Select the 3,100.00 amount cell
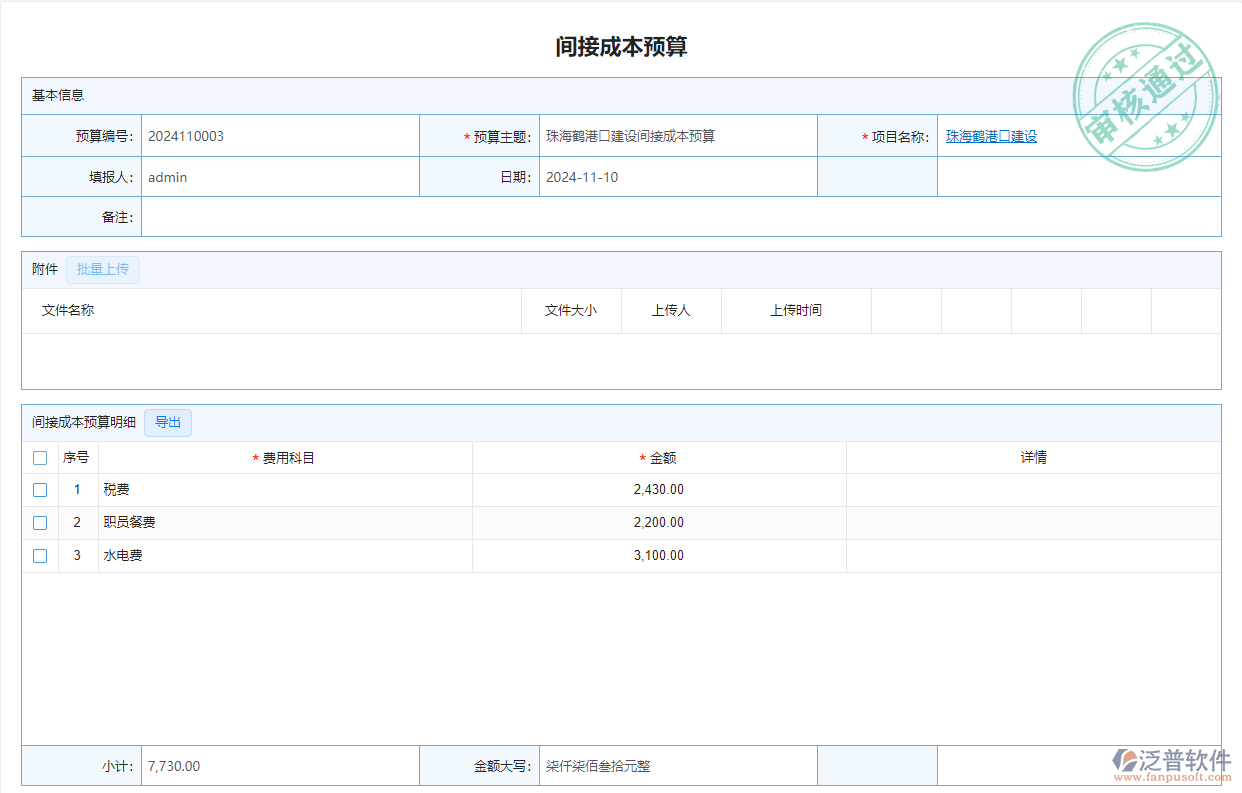1242x793 pixels. 659,556
